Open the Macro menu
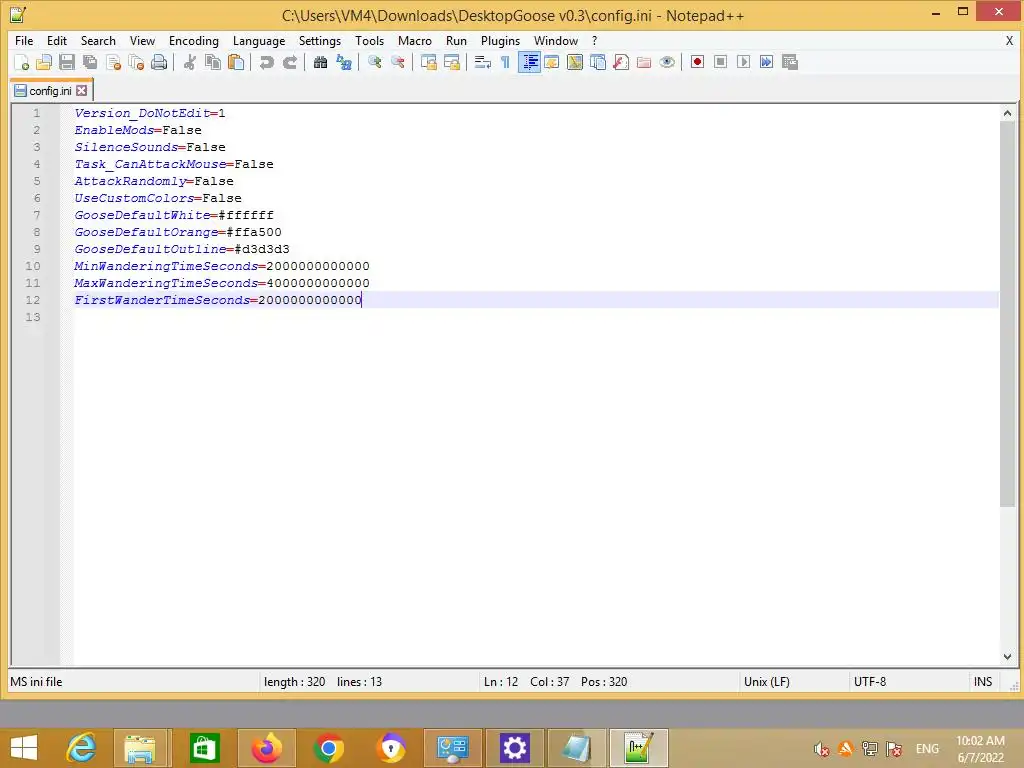Image resolution: width=1024 pixels, height=768 pixels. [x=415, y=40]
